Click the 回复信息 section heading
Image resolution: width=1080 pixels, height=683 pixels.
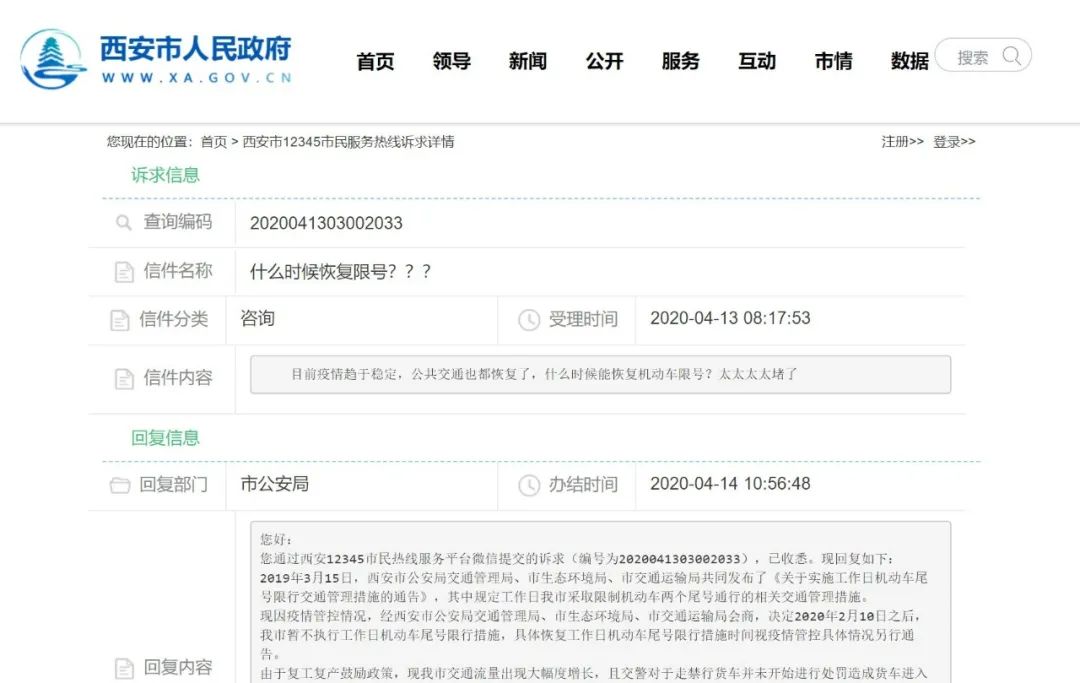click(x=165, y=438)
